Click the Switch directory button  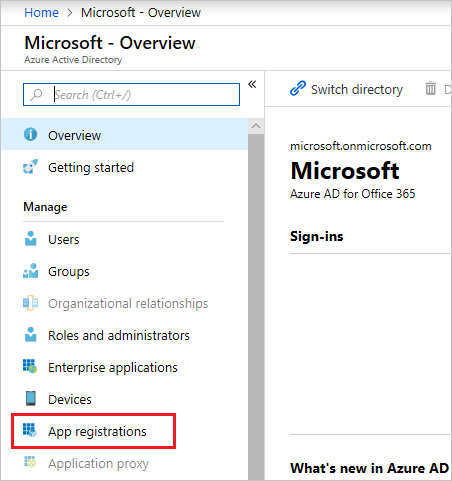(346, 89)
